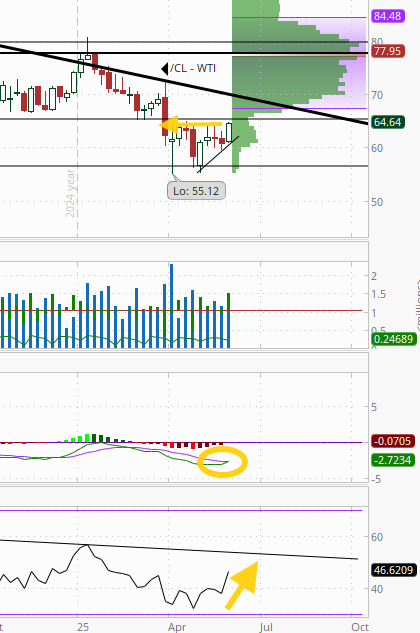
Task: Click the -5 label on the MACD axis
Action: (375, 479)
